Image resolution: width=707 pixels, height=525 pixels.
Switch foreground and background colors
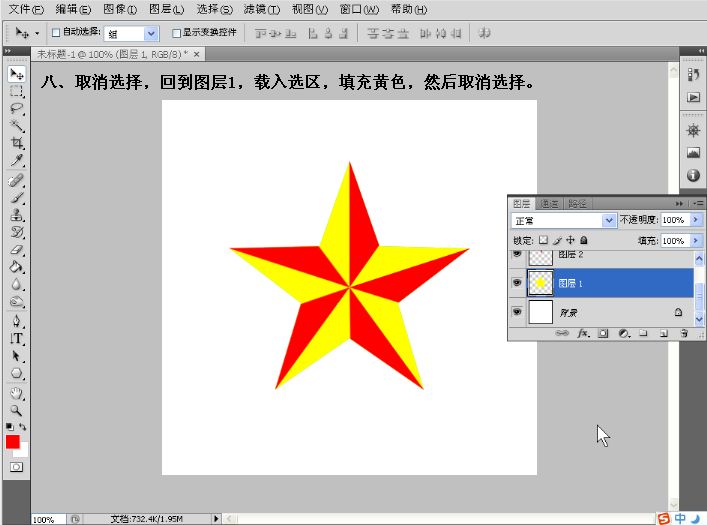pyautogui.click(x=23, y=426)
